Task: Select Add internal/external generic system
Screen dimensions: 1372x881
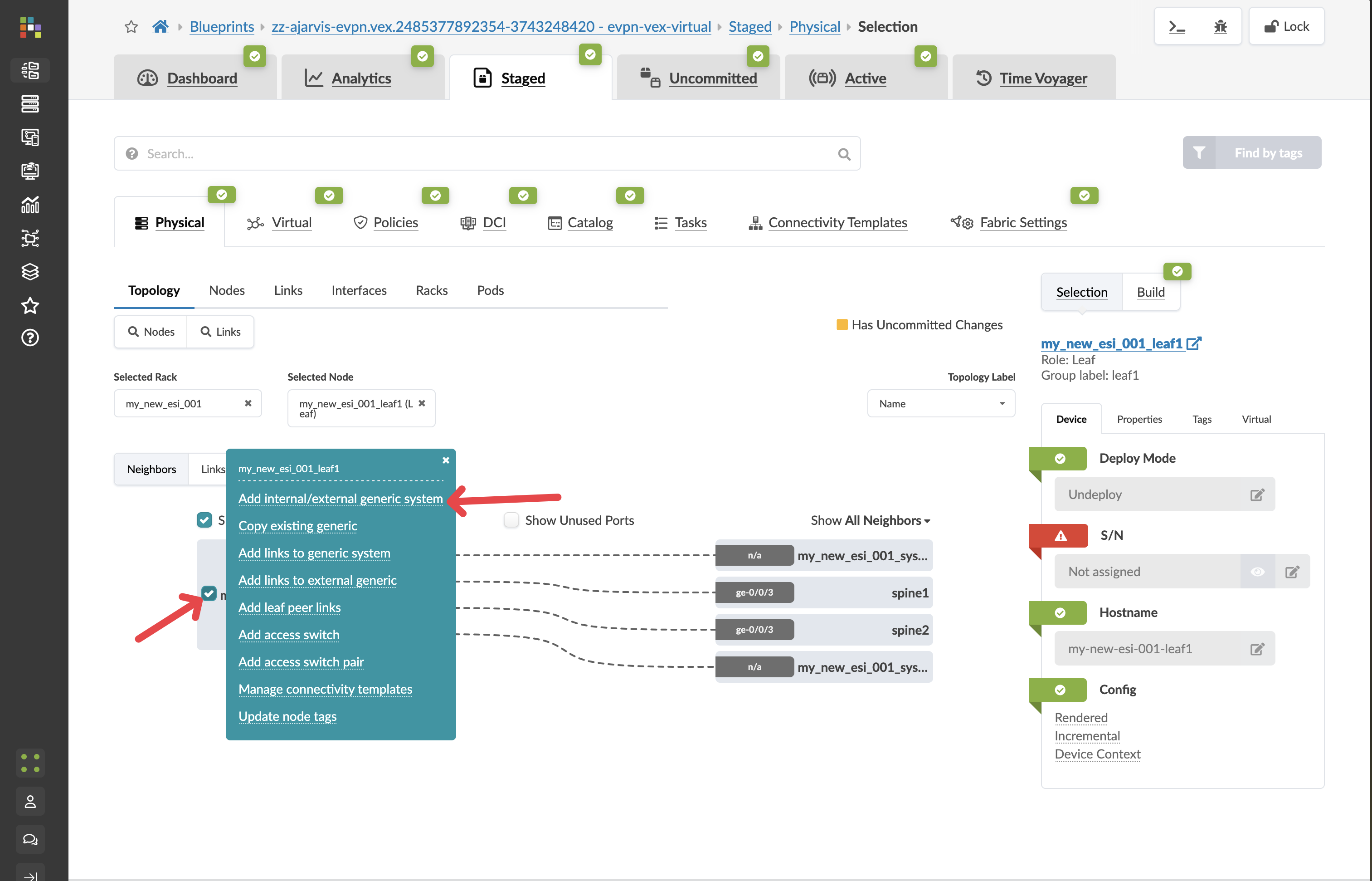Action: (x=340, y=498)
